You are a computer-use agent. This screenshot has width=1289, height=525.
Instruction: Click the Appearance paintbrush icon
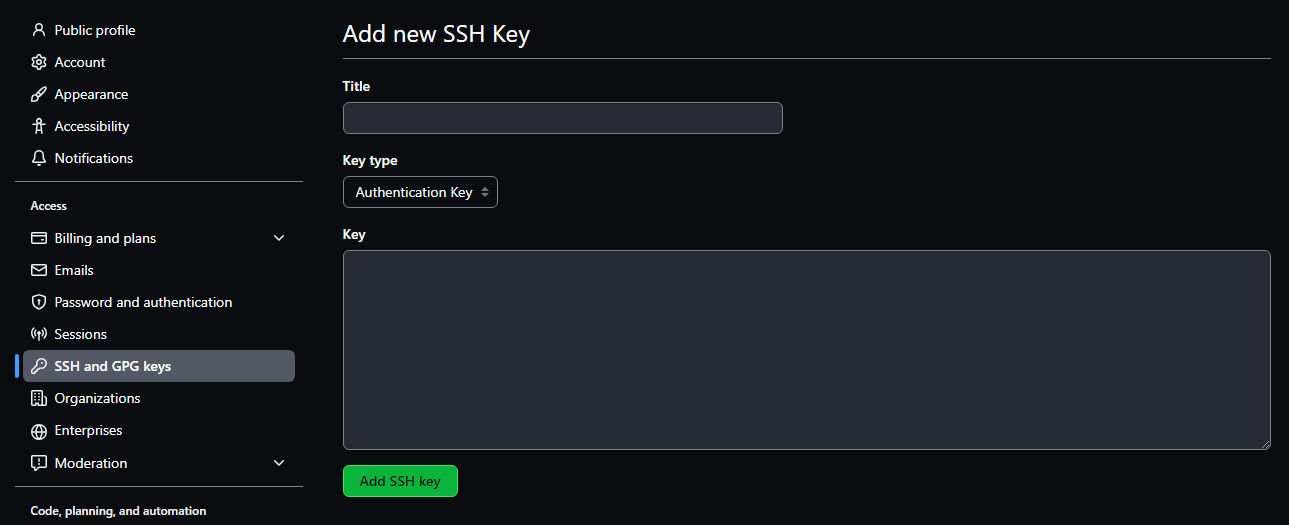(39, 94)
